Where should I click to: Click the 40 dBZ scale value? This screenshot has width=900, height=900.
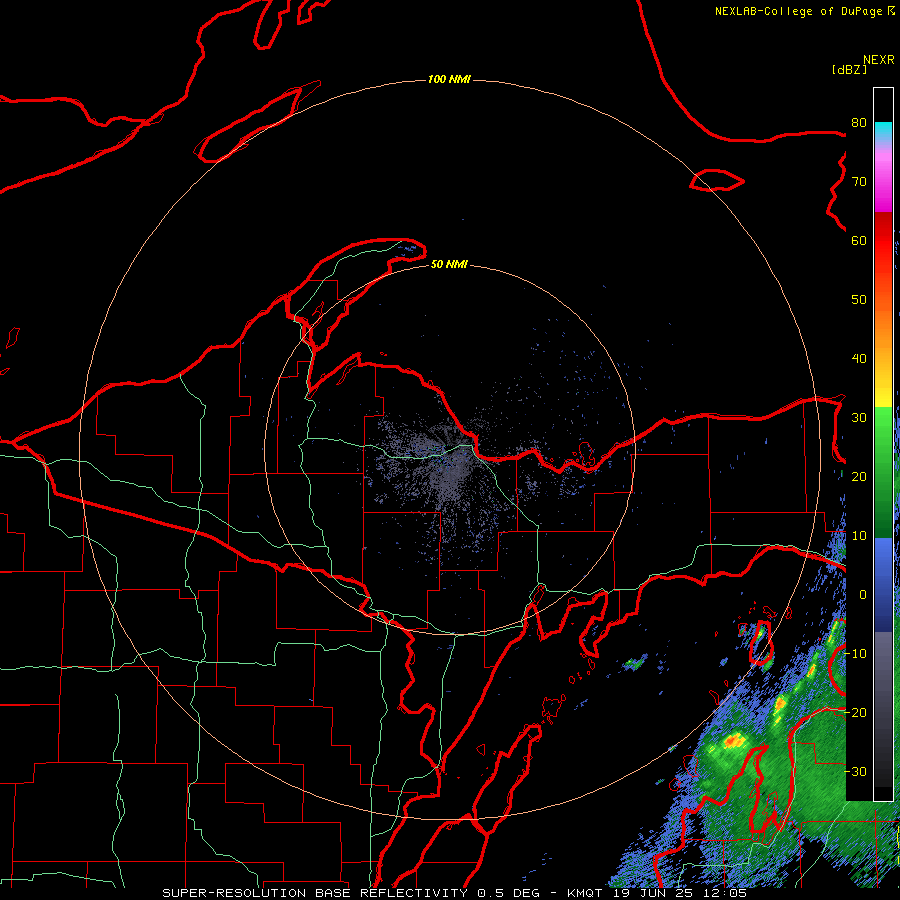tap(859, 359)
